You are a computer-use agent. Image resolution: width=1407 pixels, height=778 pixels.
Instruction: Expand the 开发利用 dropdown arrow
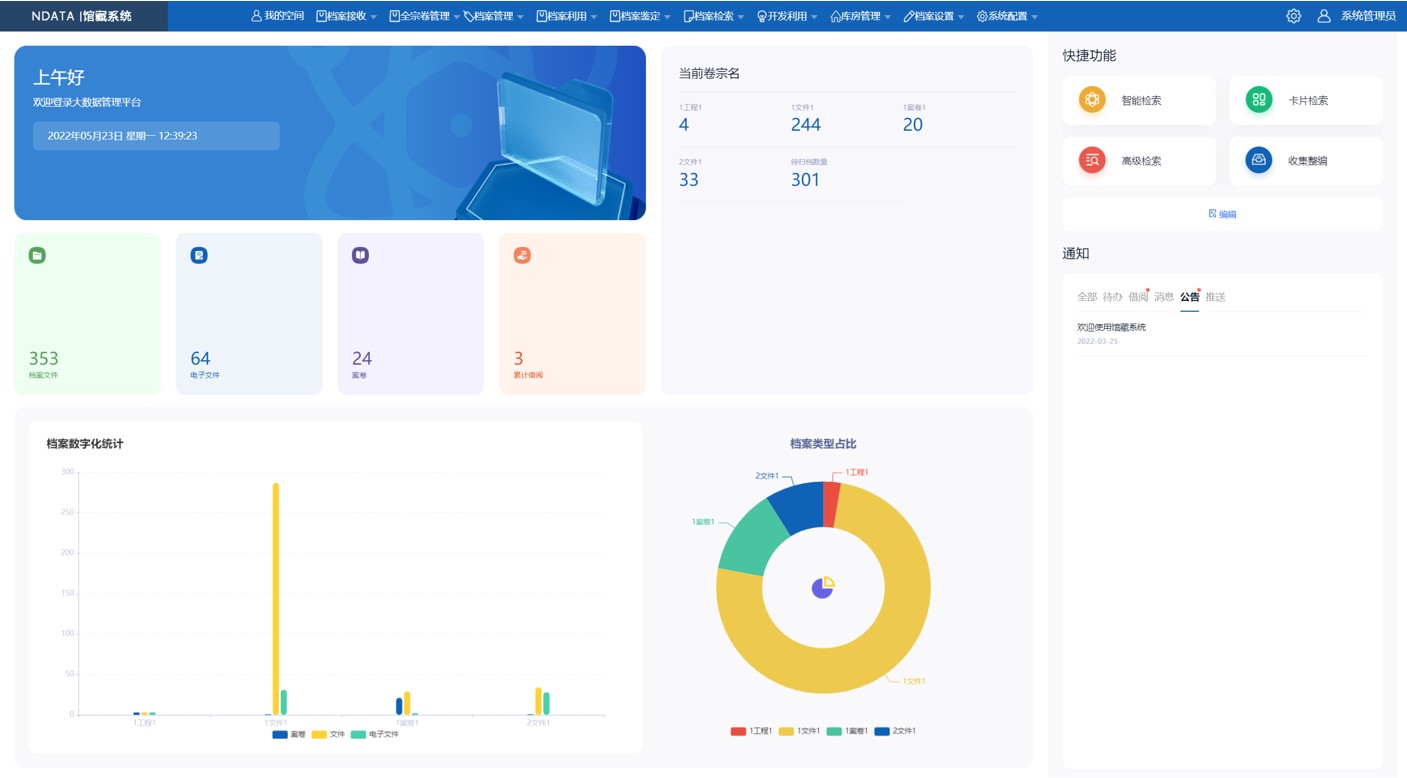click(x=814, y=17)
